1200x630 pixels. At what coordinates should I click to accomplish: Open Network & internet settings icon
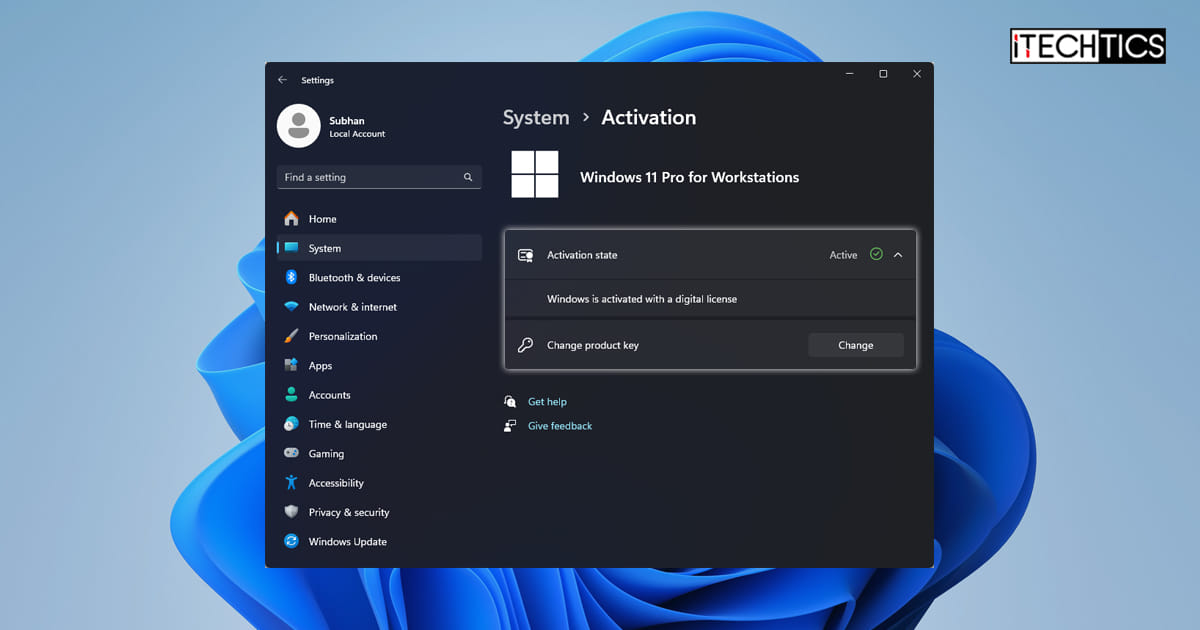click(x=291, y=307)
